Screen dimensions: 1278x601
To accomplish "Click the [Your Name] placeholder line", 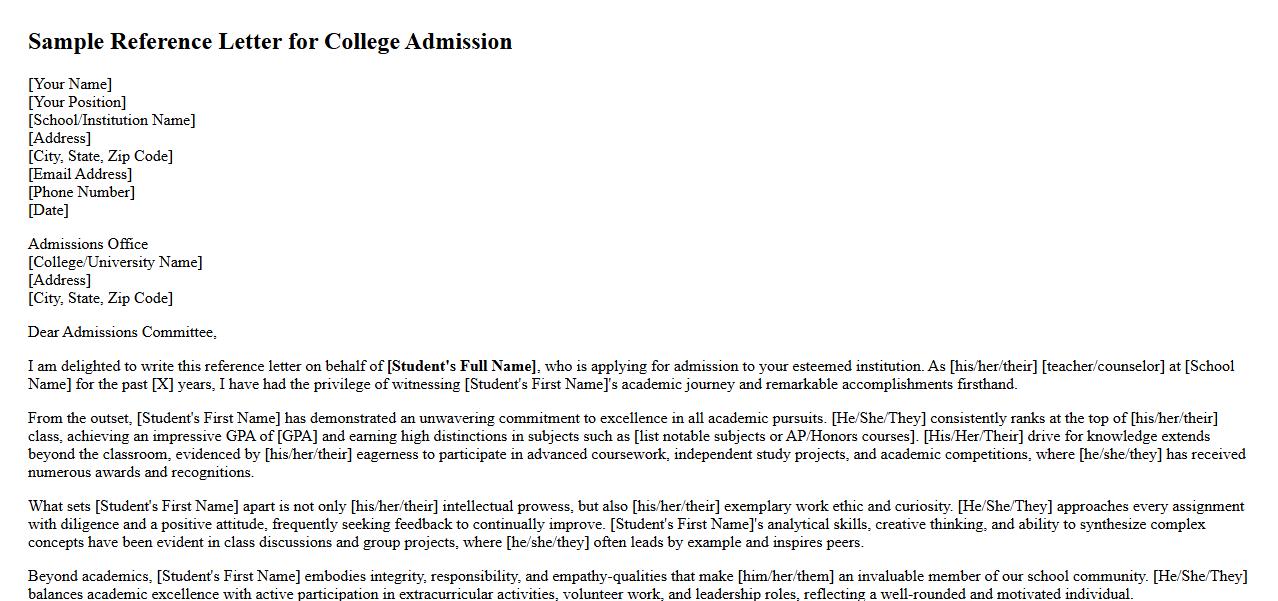I will click(70, 84).
